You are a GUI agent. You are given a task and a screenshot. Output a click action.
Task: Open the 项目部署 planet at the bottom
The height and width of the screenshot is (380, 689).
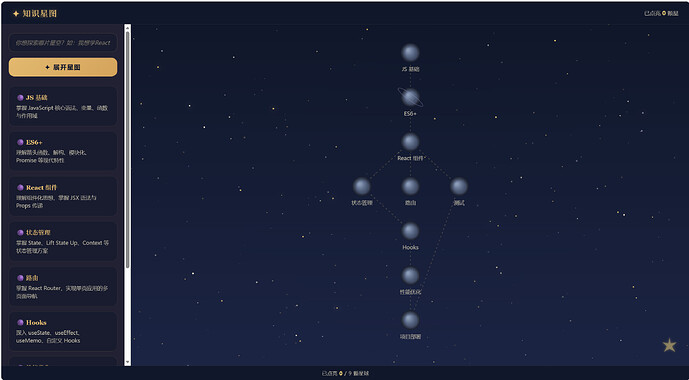[410, 320]
